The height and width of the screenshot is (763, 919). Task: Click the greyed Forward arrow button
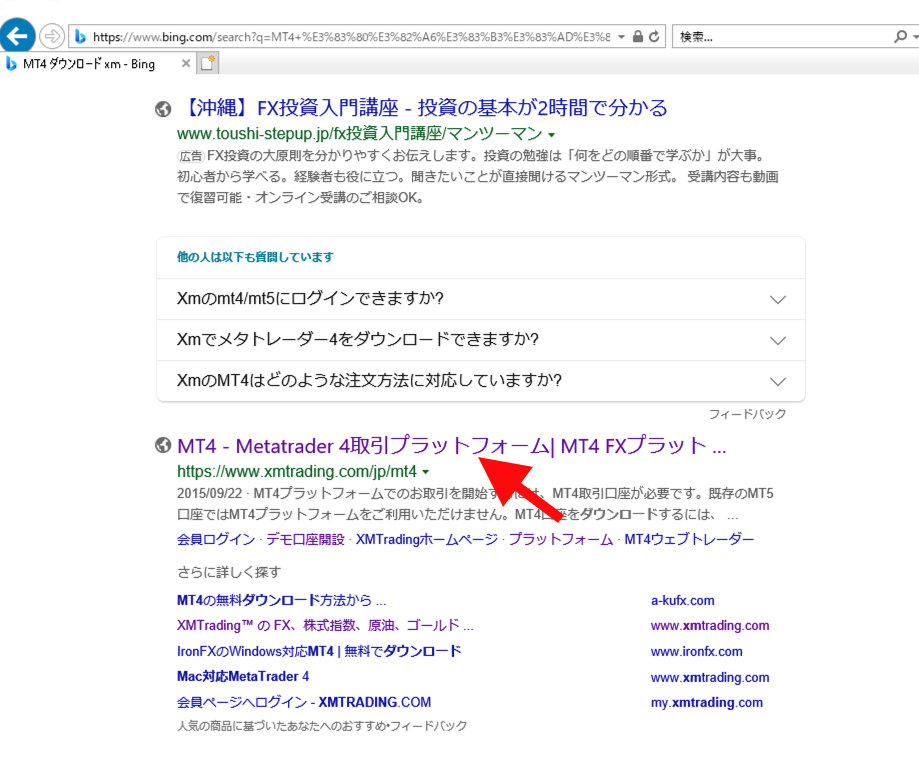(51, 37)
